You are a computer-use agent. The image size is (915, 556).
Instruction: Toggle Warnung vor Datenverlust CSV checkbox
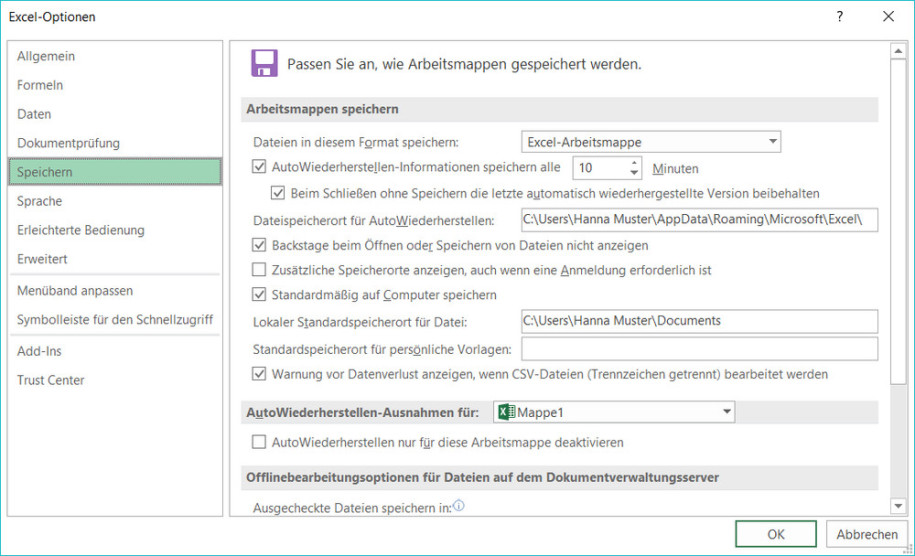[259, 374]
